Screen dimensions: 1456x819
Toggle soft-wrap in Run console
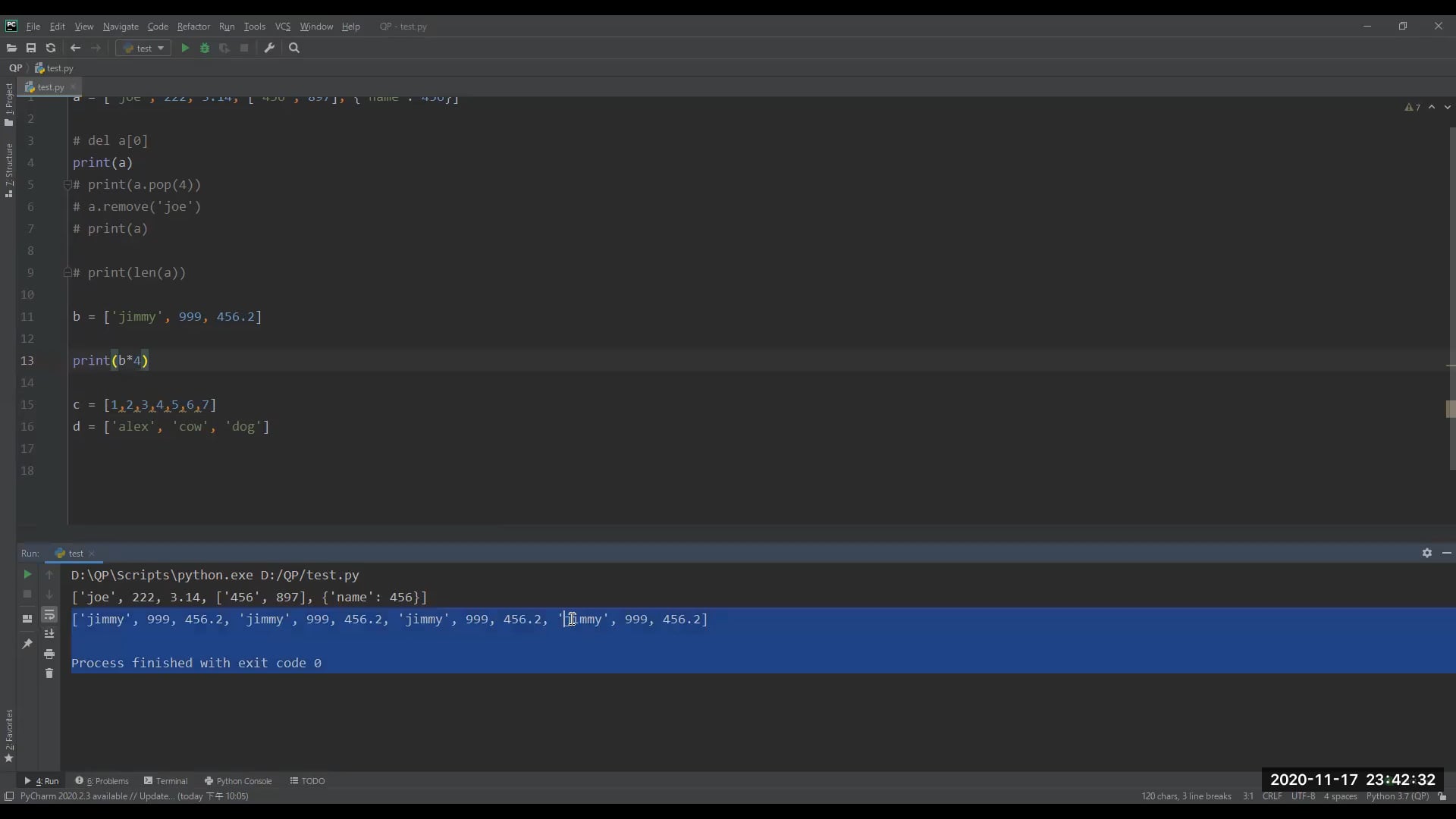(49, 615)
